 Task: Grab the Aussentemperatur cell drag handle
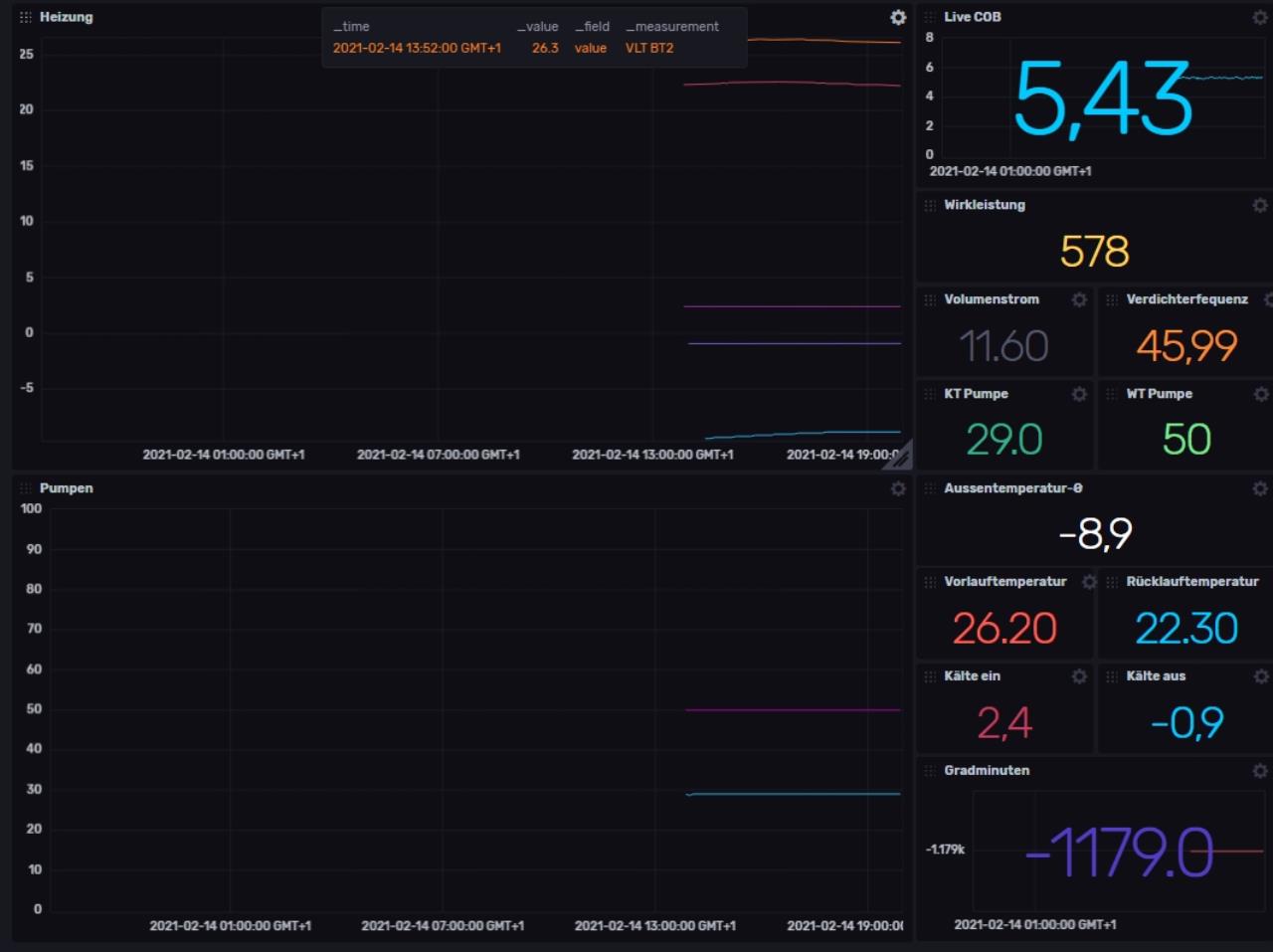coord(930,488)
